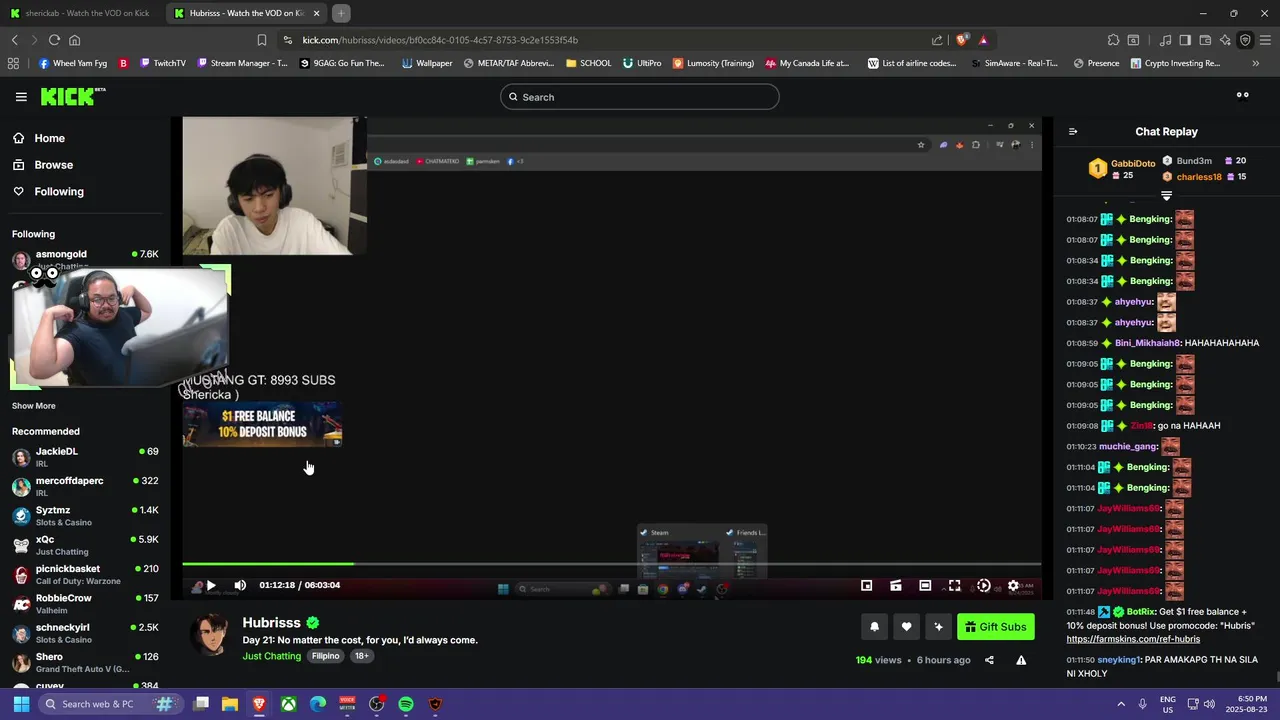Open Brave Wallet icon
The image size is (1280, 720).
(1205, 40)
